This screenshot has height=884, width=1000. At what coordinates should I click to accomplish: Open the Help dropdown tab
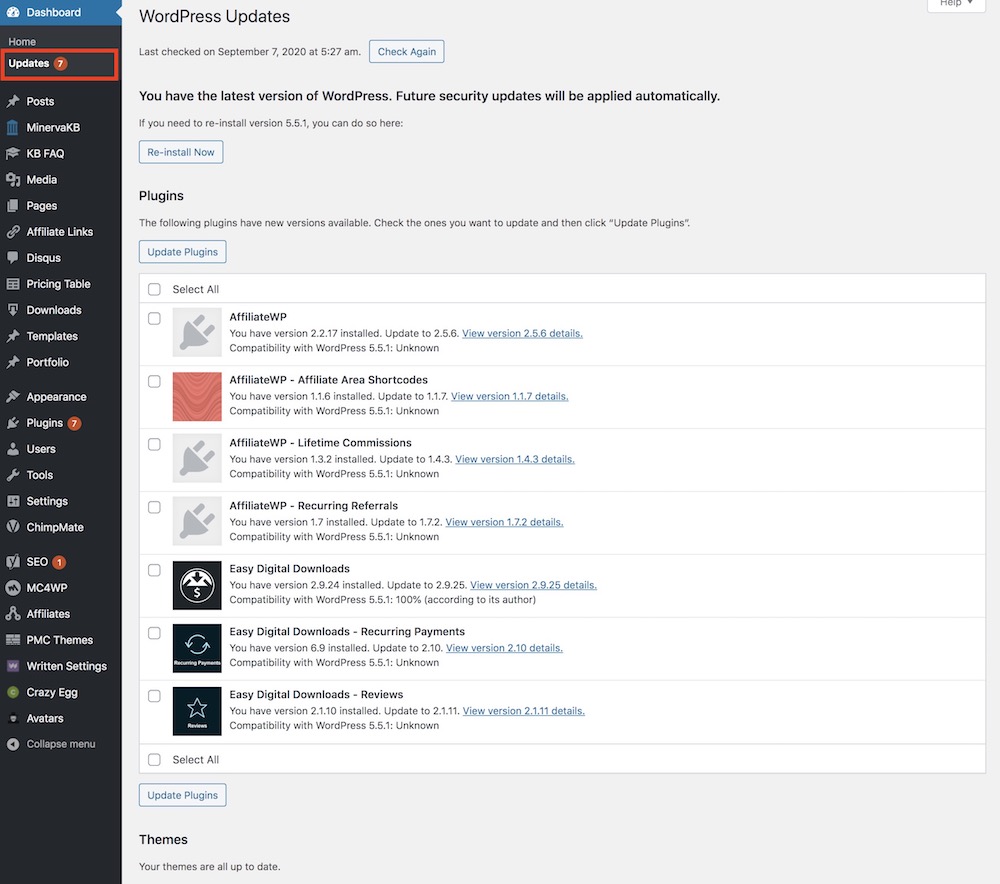coord(956,4)
